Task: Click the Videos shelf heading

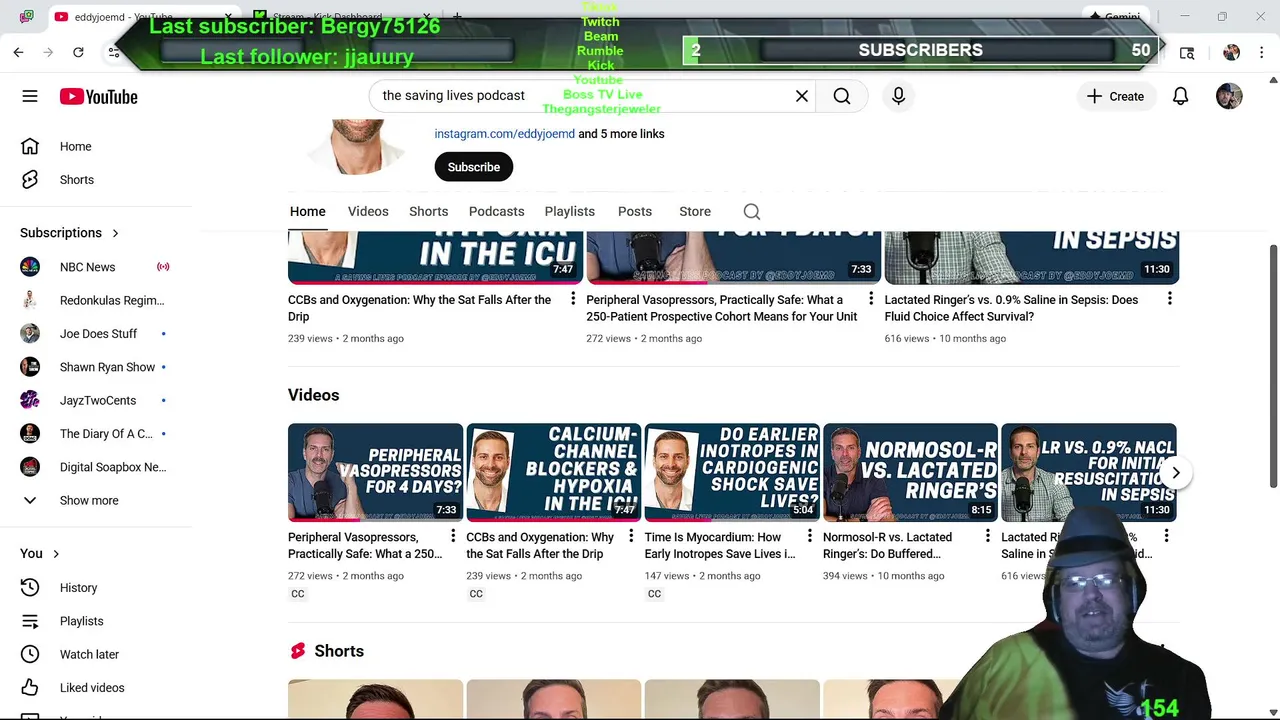Action: [313, 395]
